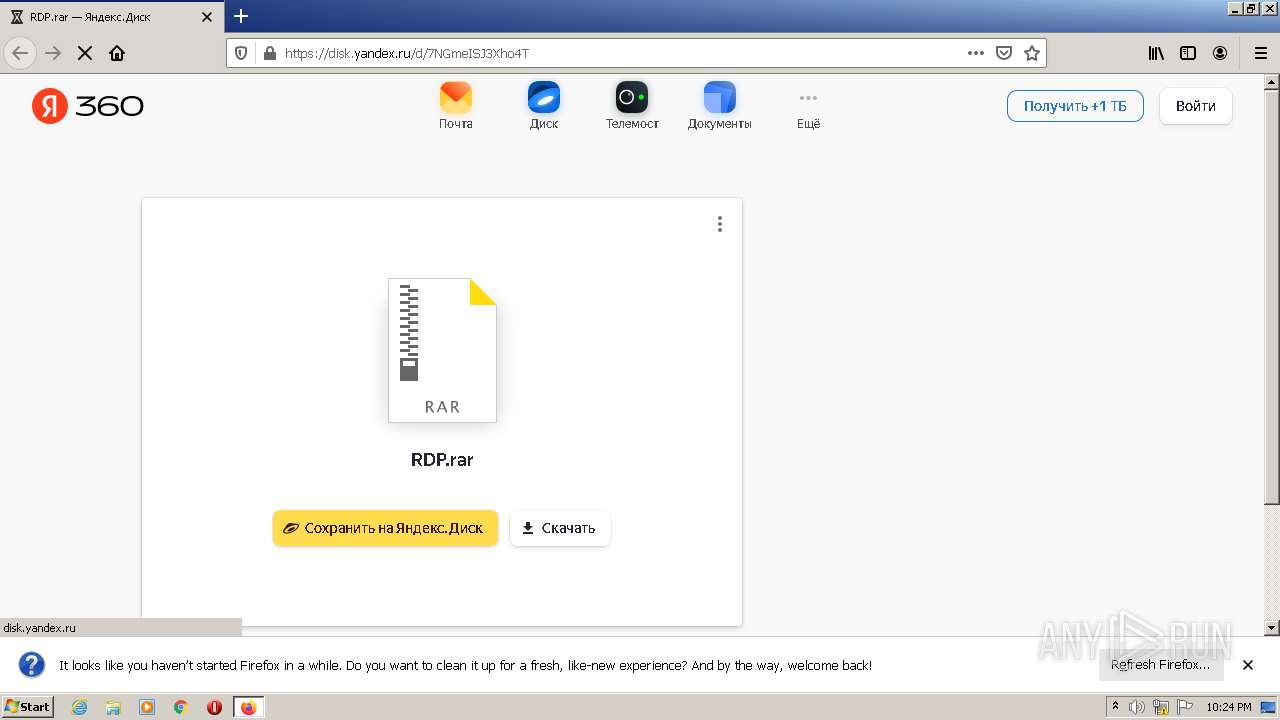Click the Яндекс 360 logo
1280x720 pixels.
point(88,106)
